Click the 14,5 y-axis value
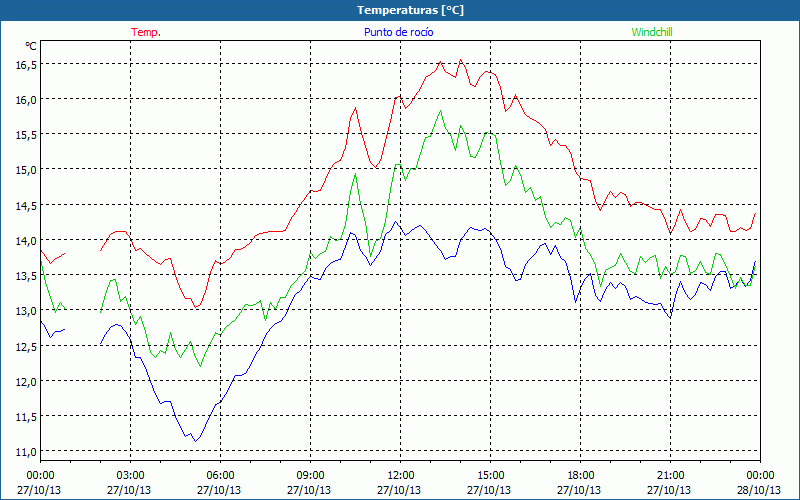 pyautogui.click(x=26, y=205)
